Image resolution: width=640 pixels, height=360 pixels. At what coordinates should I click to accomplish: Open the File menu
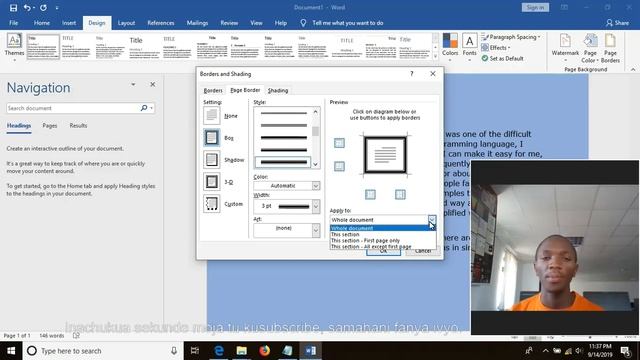point(13,23)
